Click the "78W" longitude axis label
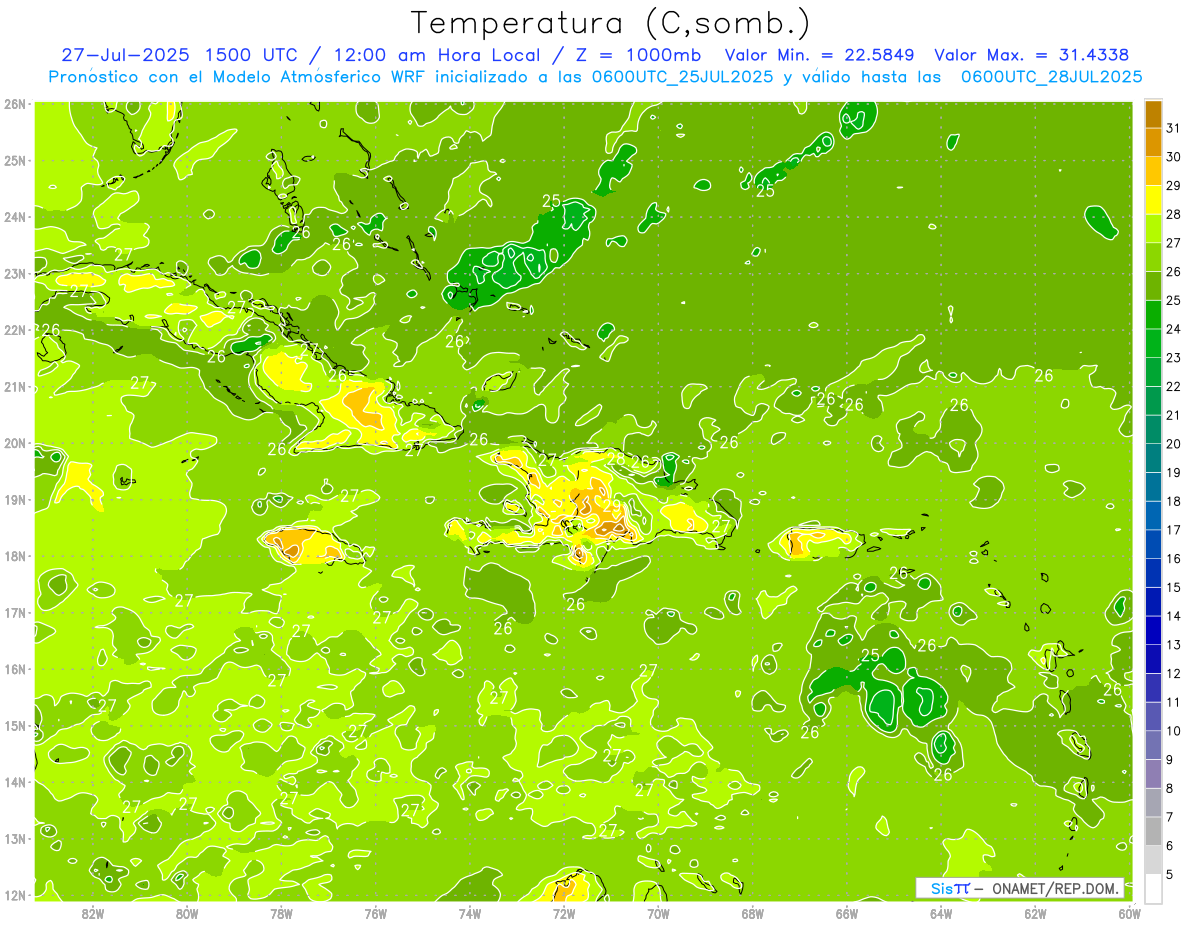Image resolution: width=1200 pixels, height=927 pixels. pos(281,913)
